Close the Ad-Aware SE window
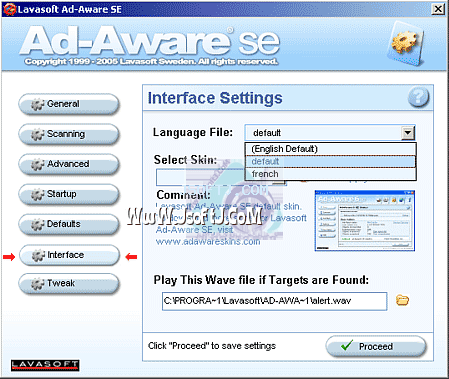 (438, 9)
